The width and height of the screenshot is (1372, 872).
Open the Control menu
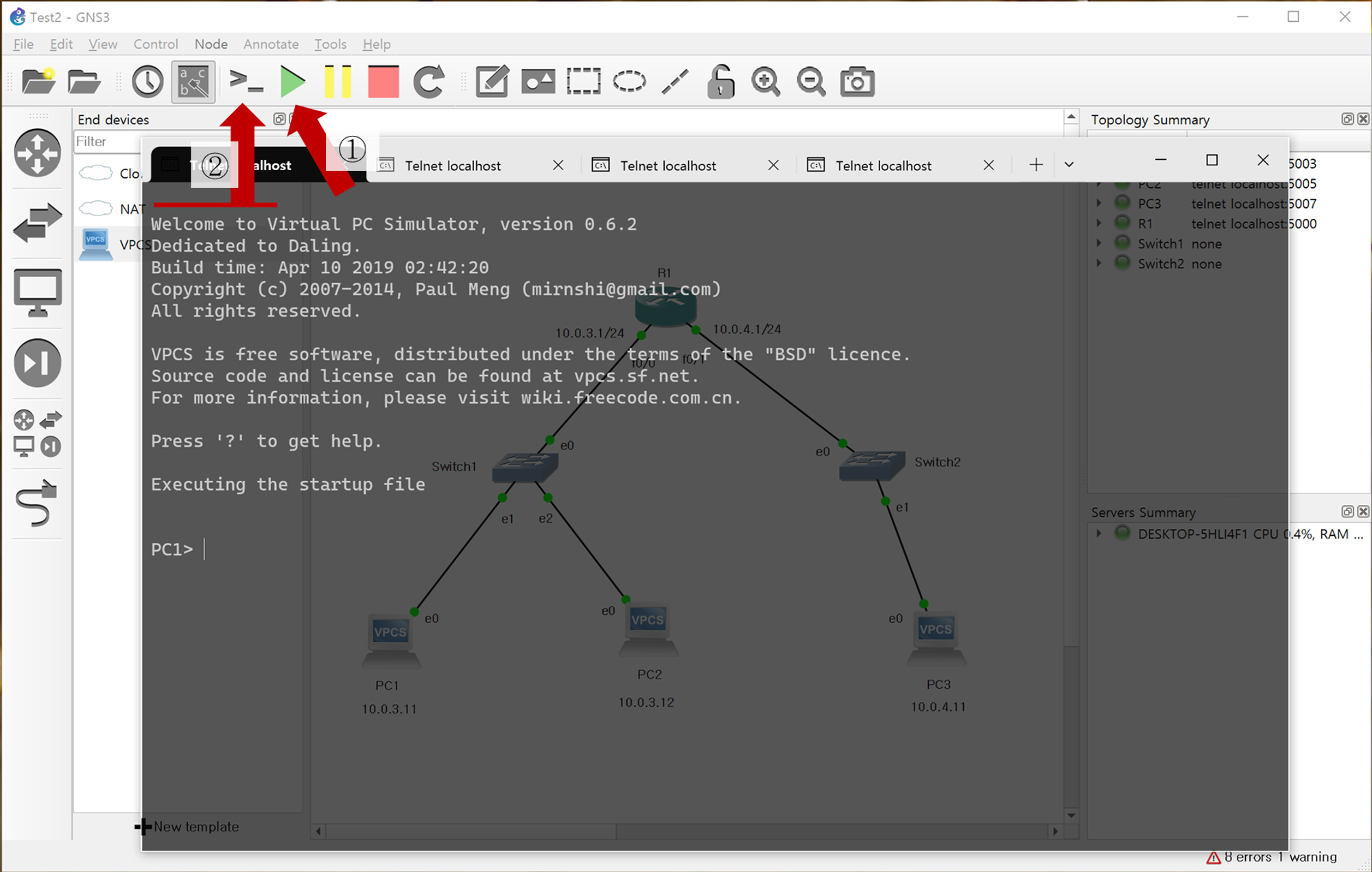[156, 44]
